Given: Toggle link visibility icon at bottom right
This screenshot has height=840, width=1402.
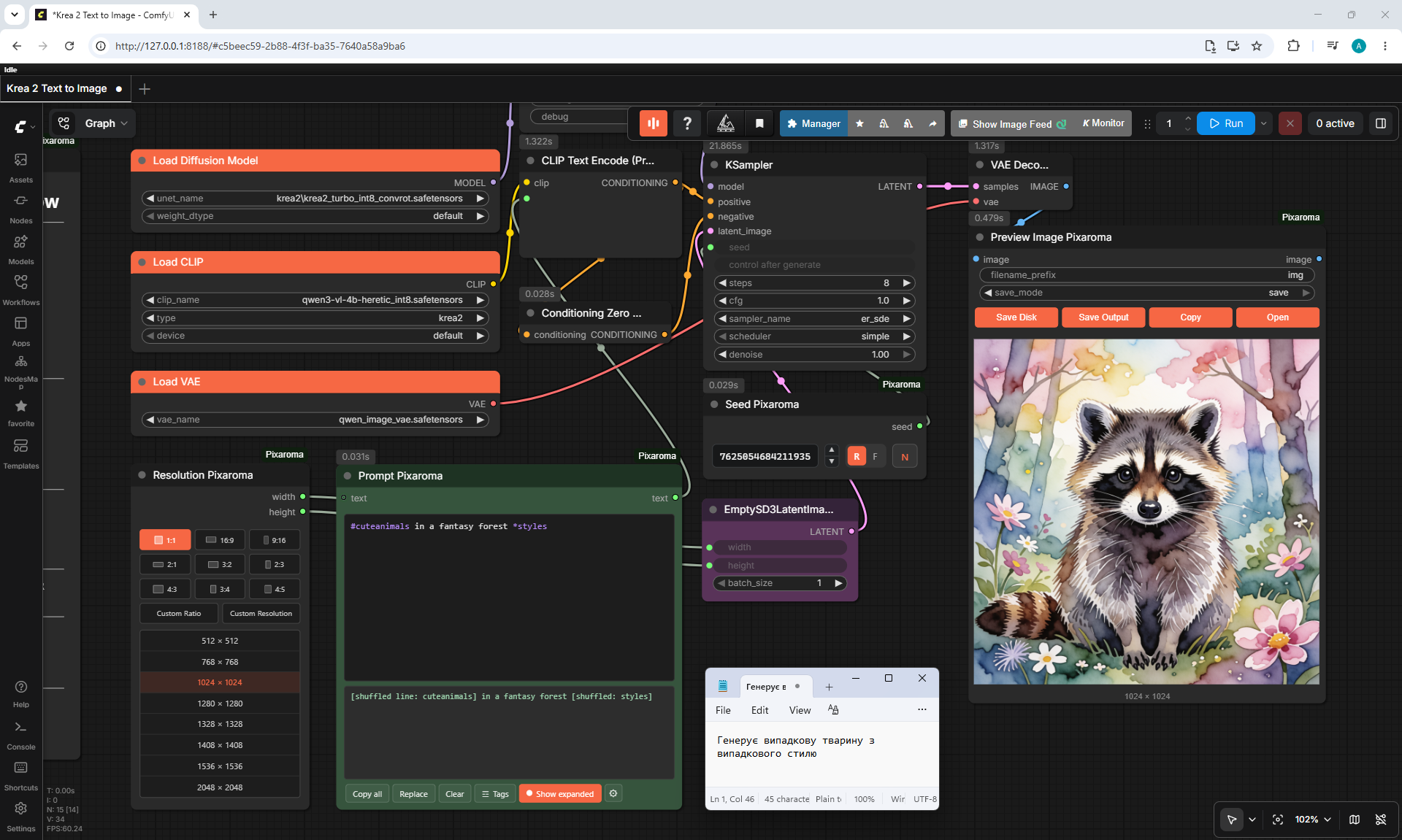Looking at the screenshot, I should coord(1381,820).
